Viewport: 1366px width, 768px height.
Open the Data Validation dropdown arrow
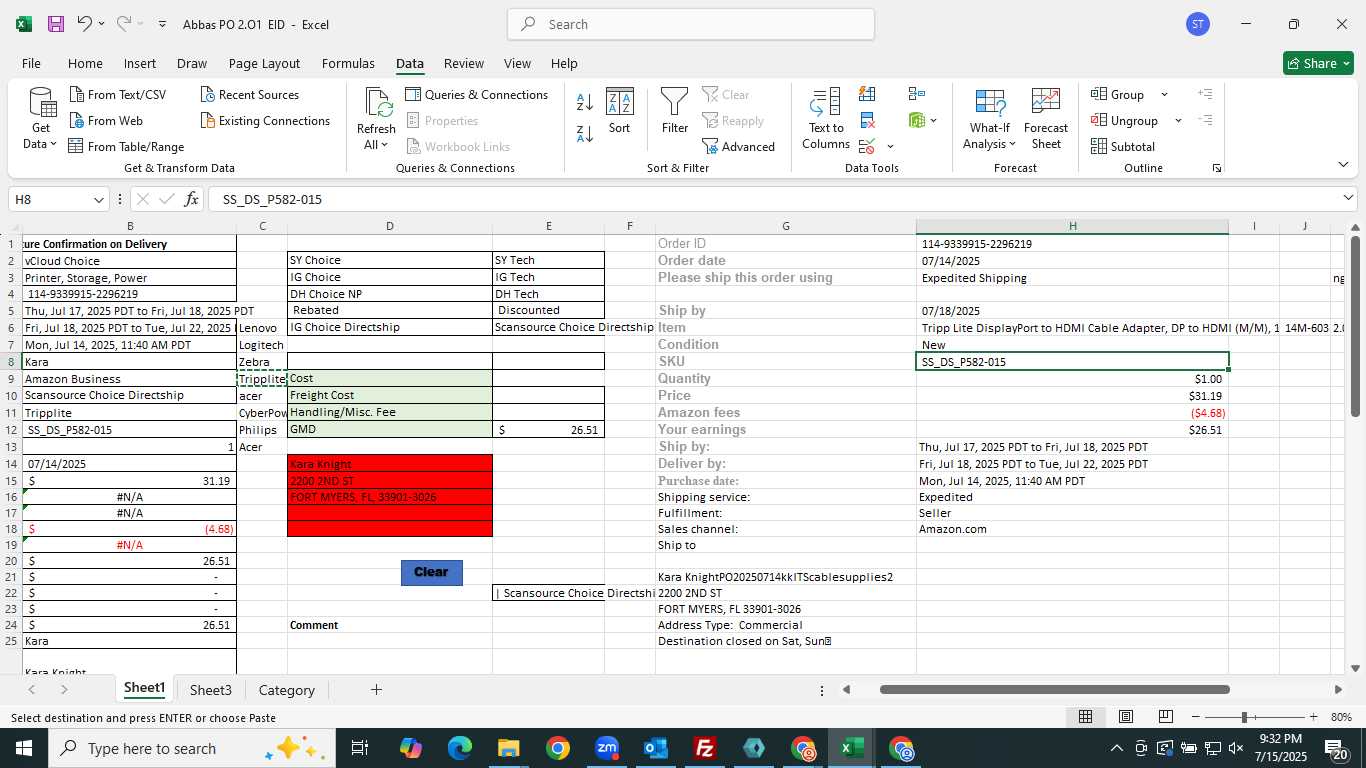(890, 147)
